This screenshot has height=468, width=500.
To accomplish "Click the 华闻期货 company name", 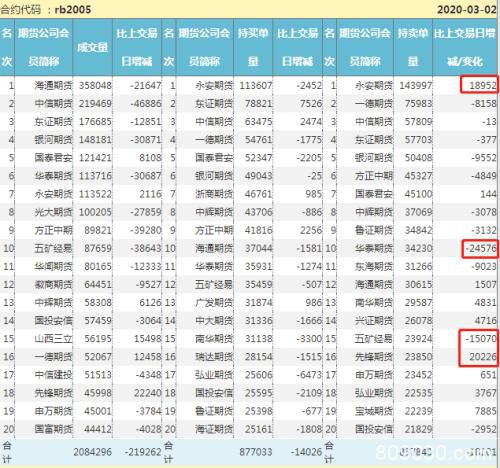I will [53, 266].
